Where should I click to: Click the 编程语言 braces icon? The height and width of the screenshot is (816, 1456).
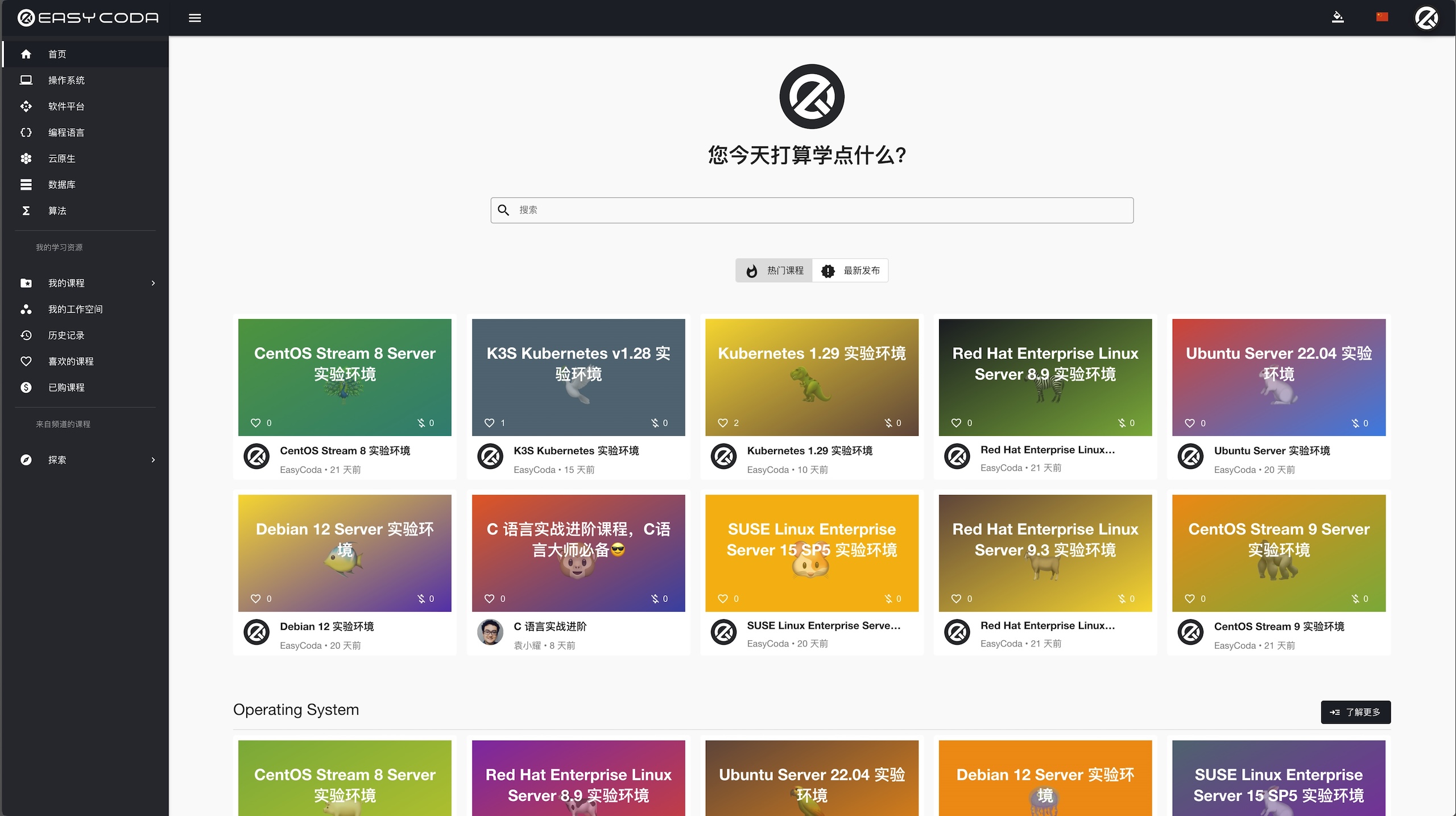pyautogui.click(x=26, y=133)
